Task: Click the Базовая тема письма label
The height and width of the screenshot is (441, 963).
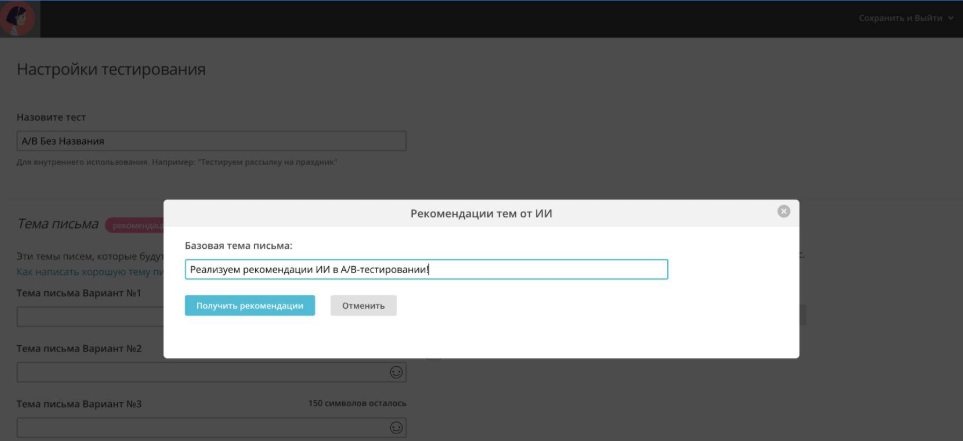Action: tap(239, 245)
